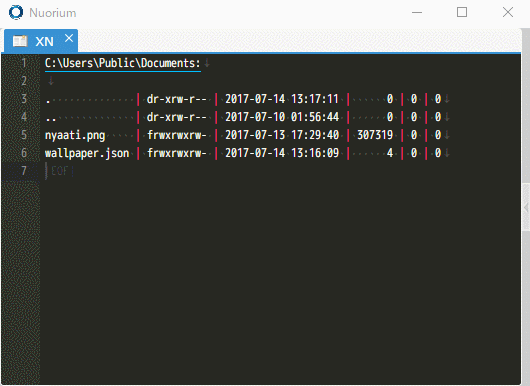This screenshot has height=386, width=530.
Task: Close the XN tab
Action: click(x=69, y=38)
